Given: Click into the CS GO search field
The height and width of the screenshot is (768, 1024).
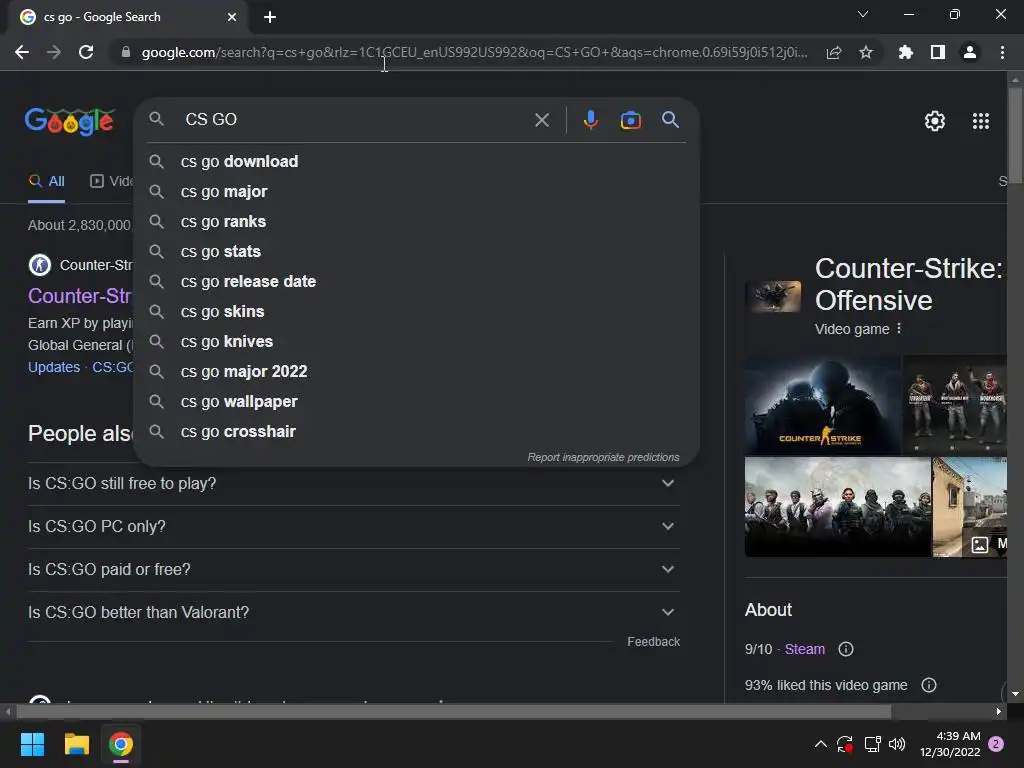Looking at the screenshot, I should (353, 120).
